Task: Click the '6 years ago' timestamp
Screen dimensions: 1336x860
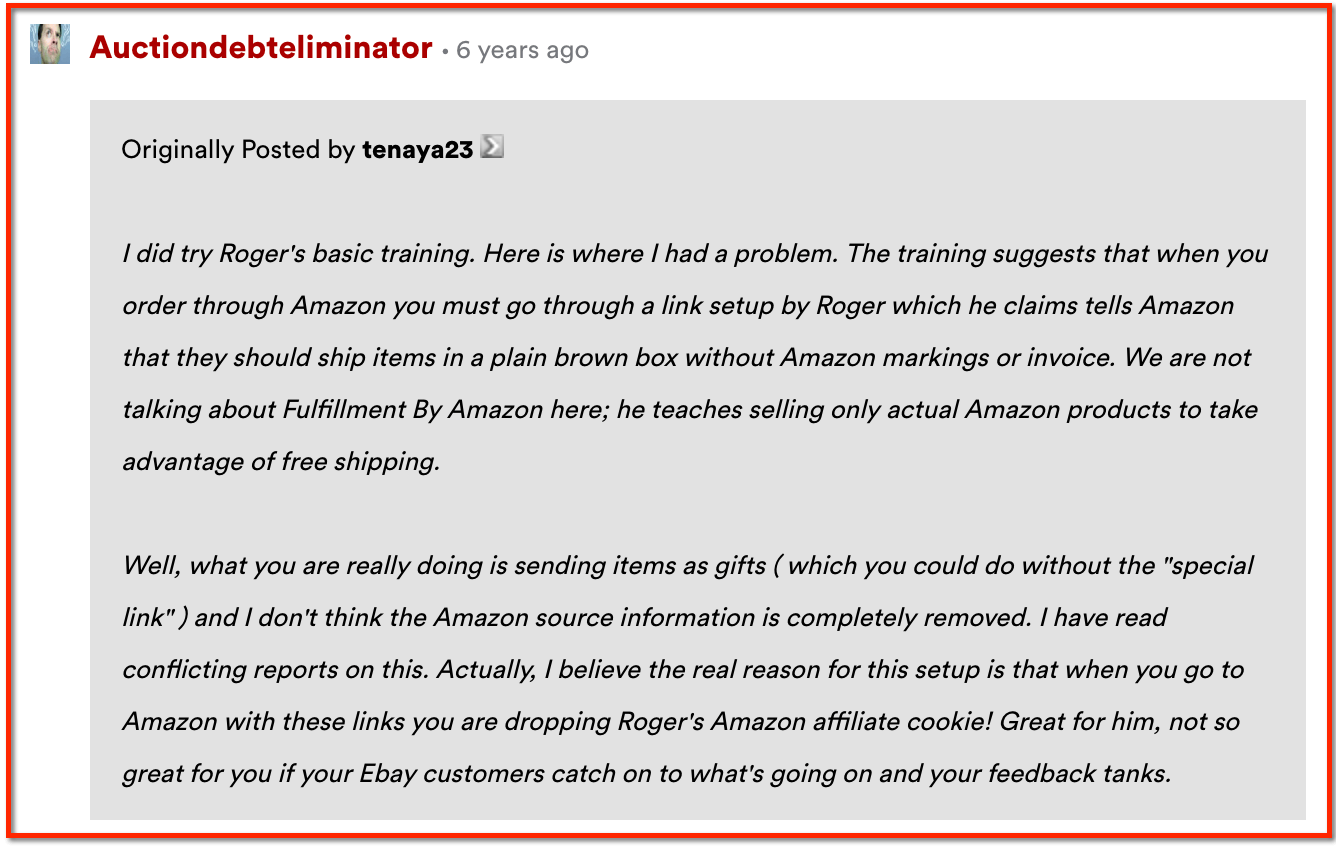Action: (x=522, y=50)
